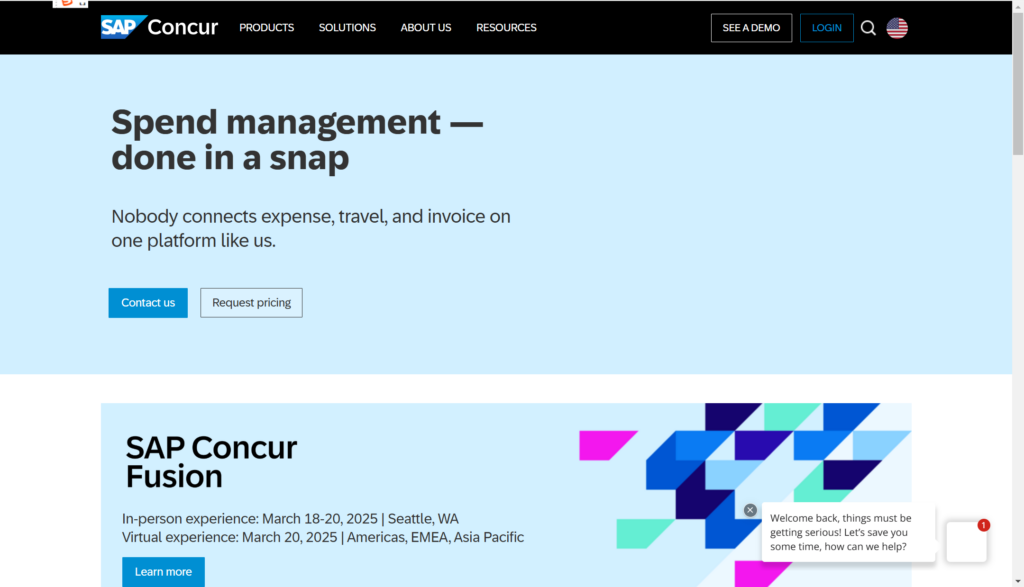Expand the Products menu

[x=266, y=28]
